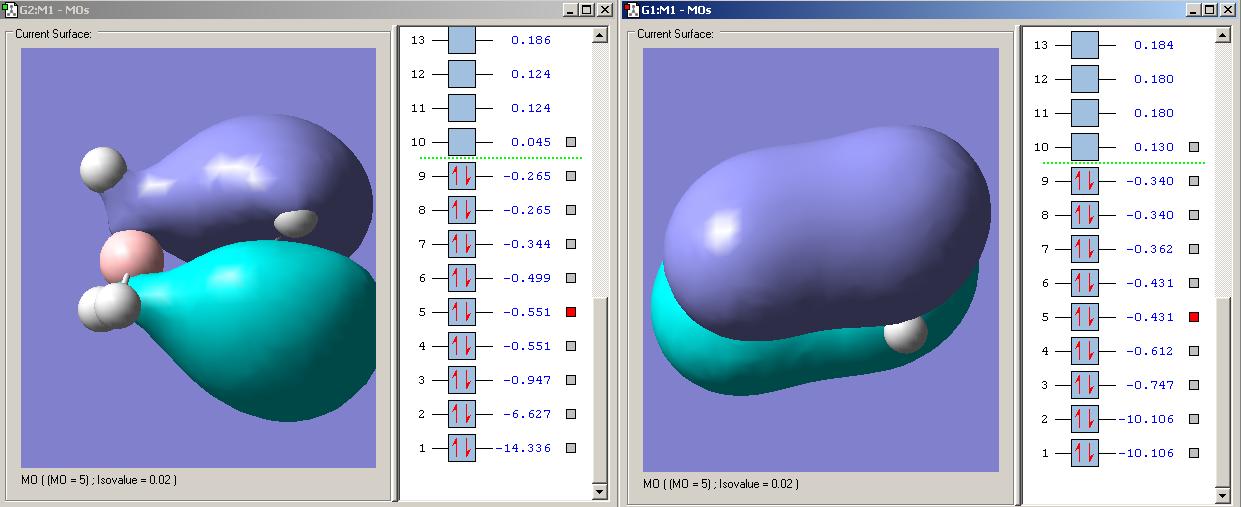
Task: Select occupied orbital 8 box in G2:M1
Action: pos(462,210)
